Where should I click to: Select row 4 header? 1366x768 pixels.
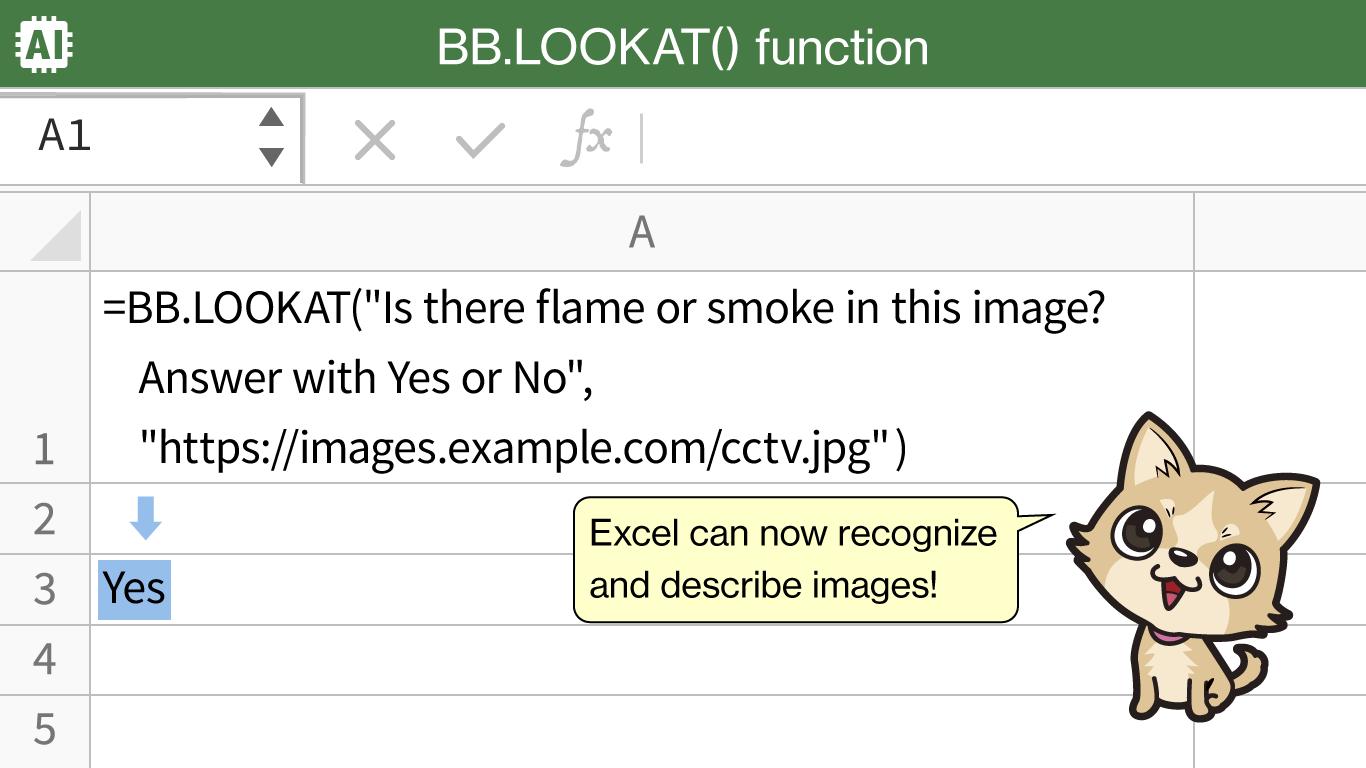click(44, 660)
